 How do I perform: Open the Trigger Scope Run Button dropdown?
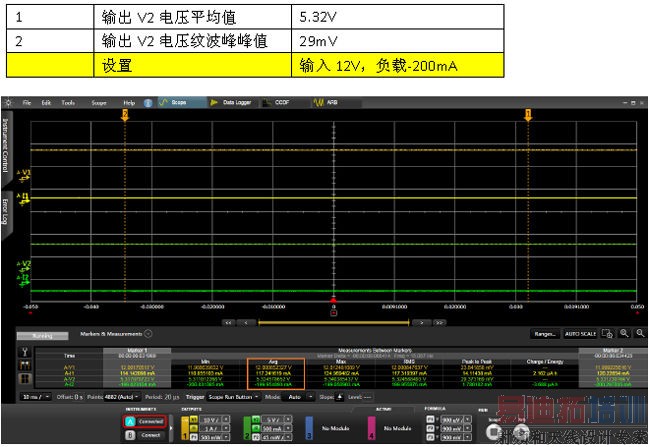pyautogui.click(x=233, y=397)
